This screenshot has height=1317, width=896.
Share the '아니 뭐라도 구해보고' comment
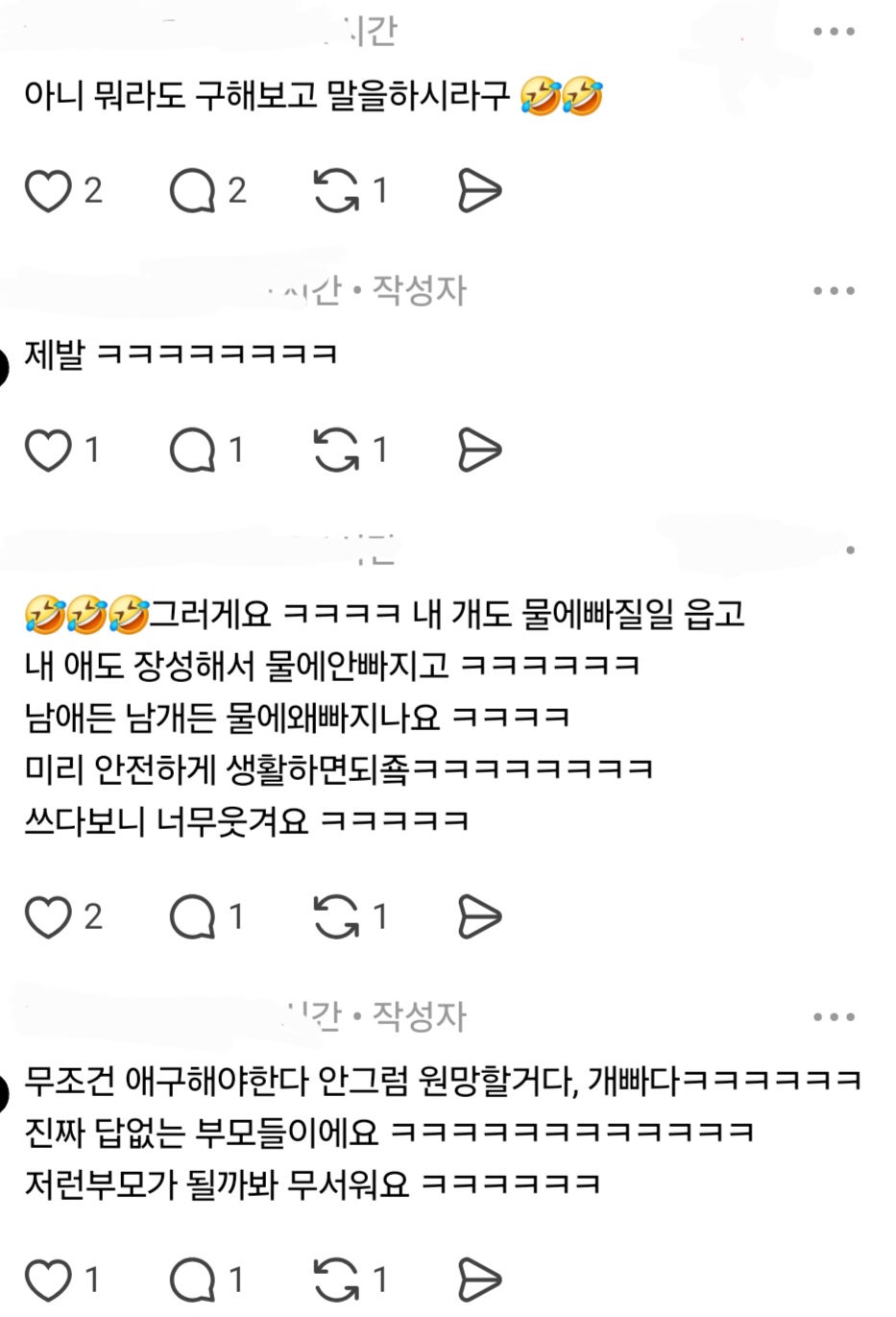pyautogui.click(x=479, y=190)
